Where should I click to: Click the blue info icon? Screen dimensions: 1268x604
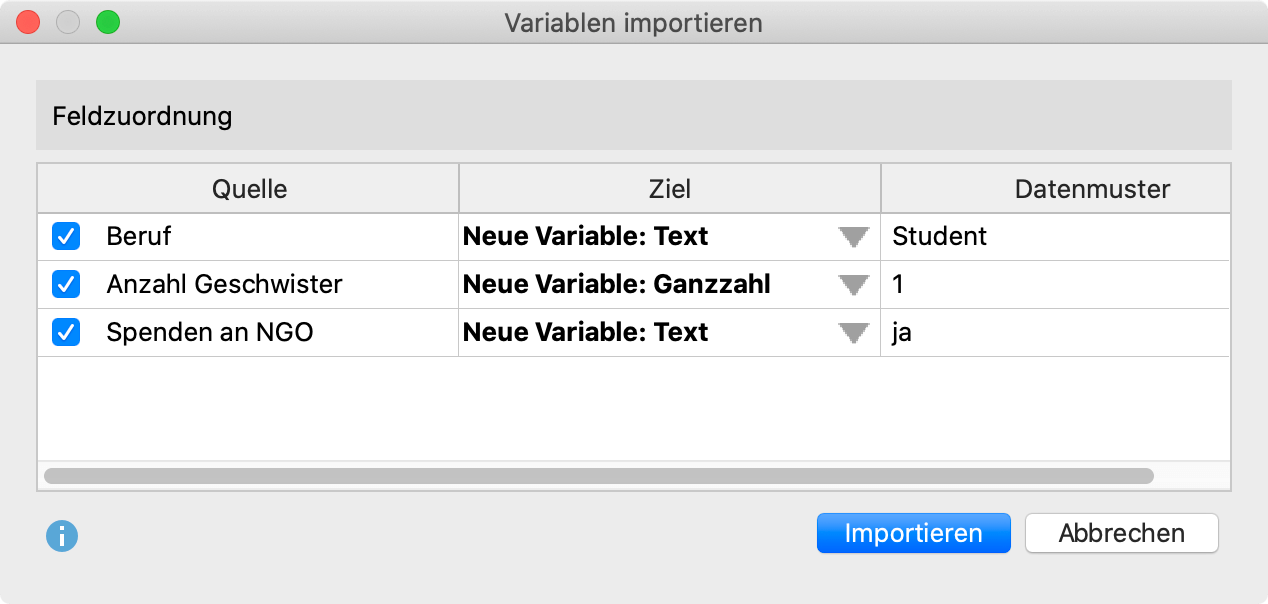click(62, 536)
